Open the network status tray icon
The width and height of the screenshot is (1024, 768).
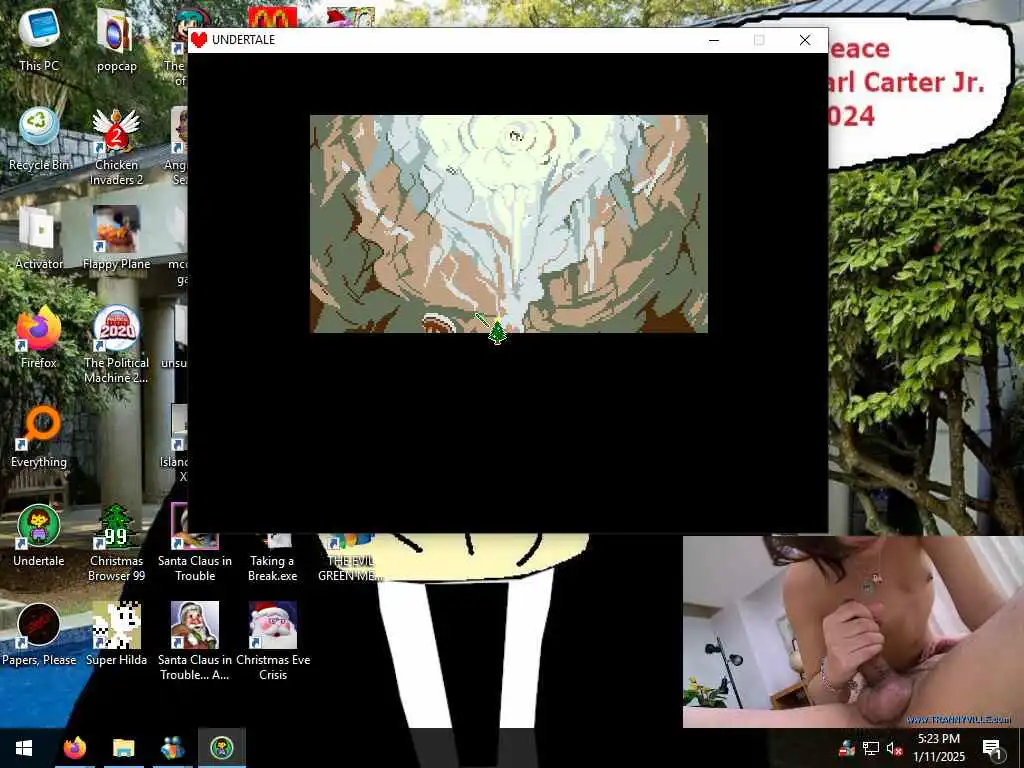coord(871,748)
